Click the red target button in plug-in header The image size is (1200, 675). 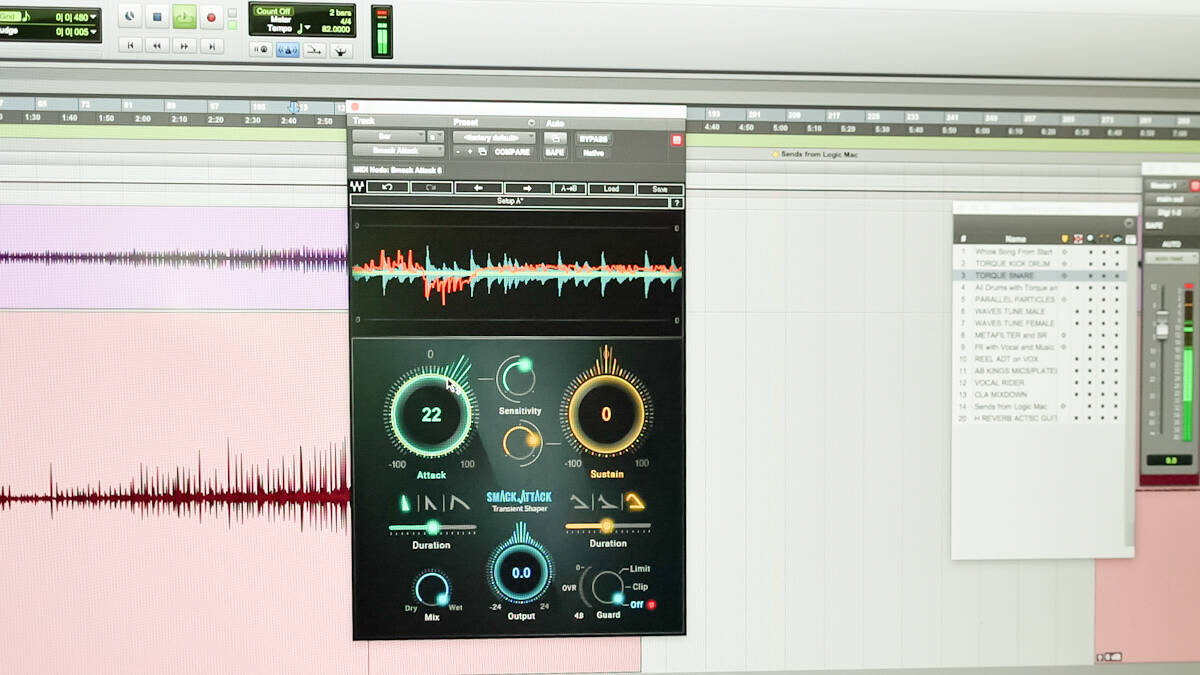click(x=677, y=140)
